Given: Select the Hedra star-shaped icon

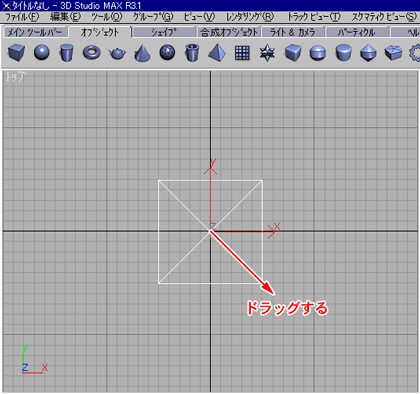Looking at the screenshot, I should point(267,53).
